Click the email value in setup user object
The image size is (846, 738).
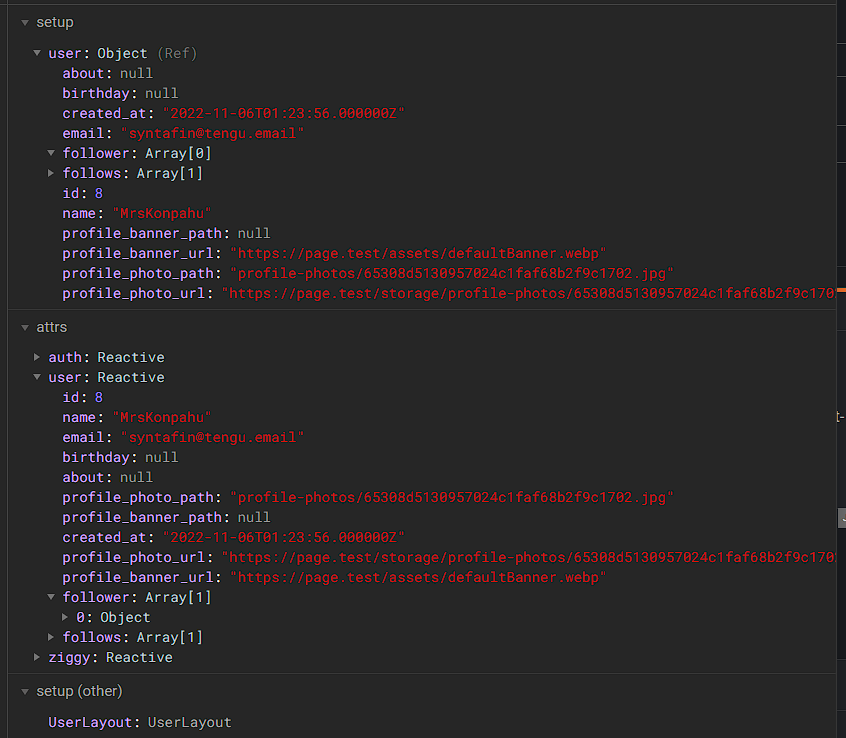212,133
